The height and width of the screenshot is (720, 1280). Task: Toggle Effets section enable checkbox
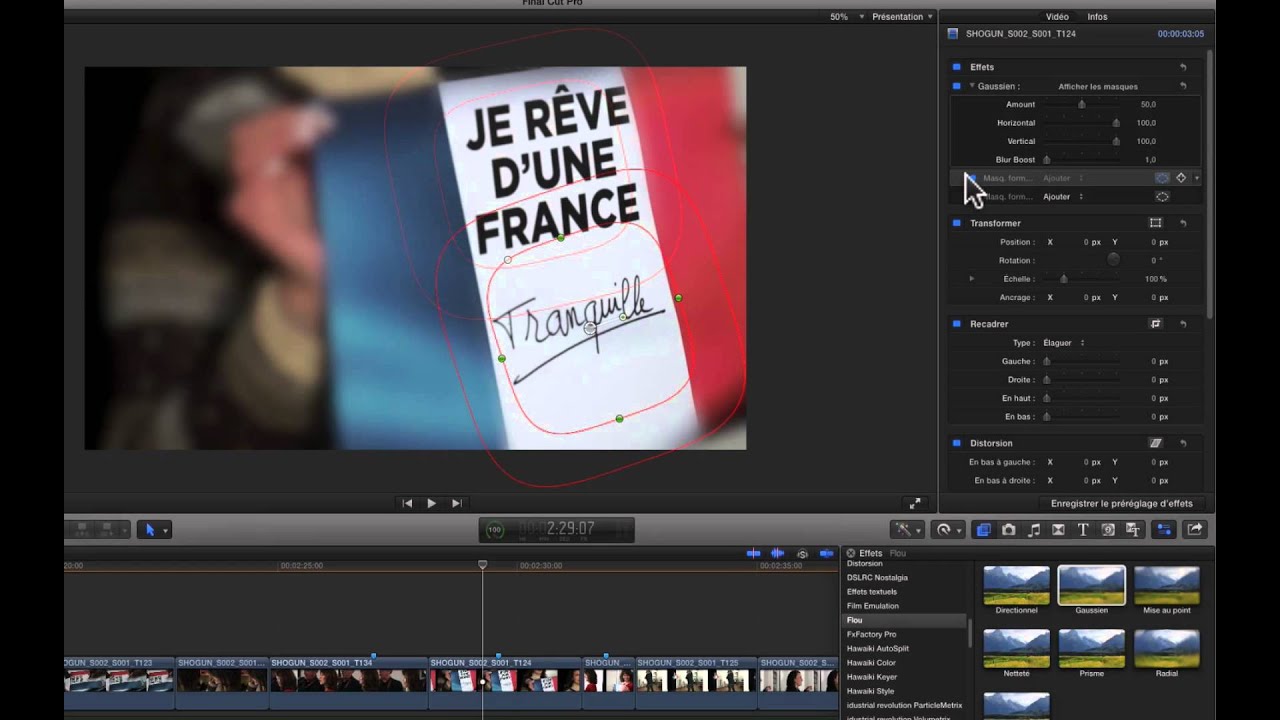click(956, 67)
